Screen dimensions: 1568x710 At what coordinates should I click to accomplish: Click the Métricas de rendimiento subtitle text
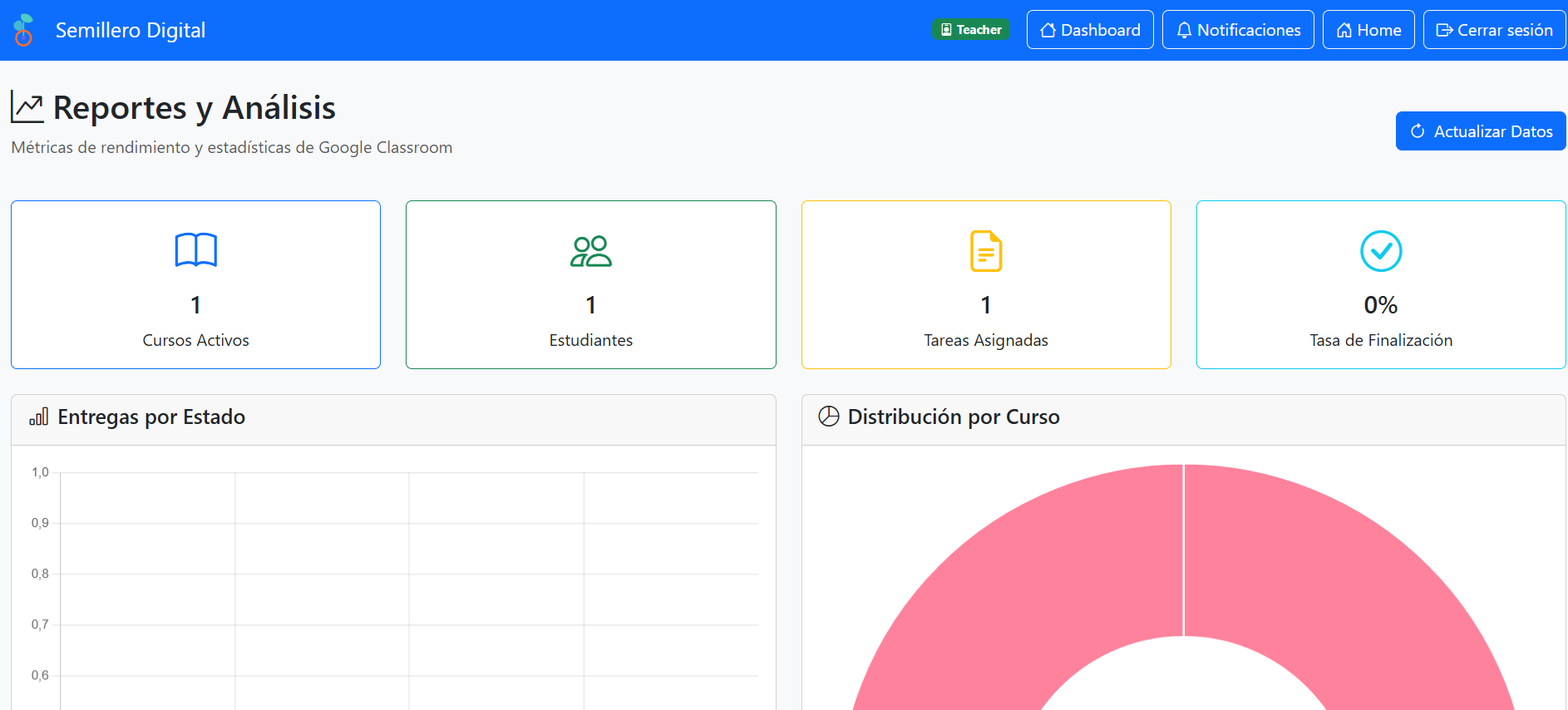(232, 147)
